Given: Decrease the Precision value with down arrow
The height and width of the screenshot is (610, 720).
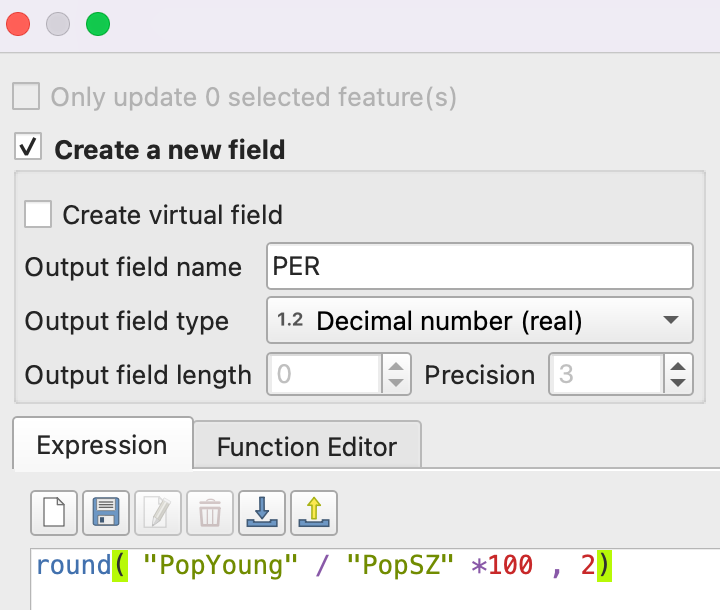Looking at the screenshot, I should (x=679, y=384).
